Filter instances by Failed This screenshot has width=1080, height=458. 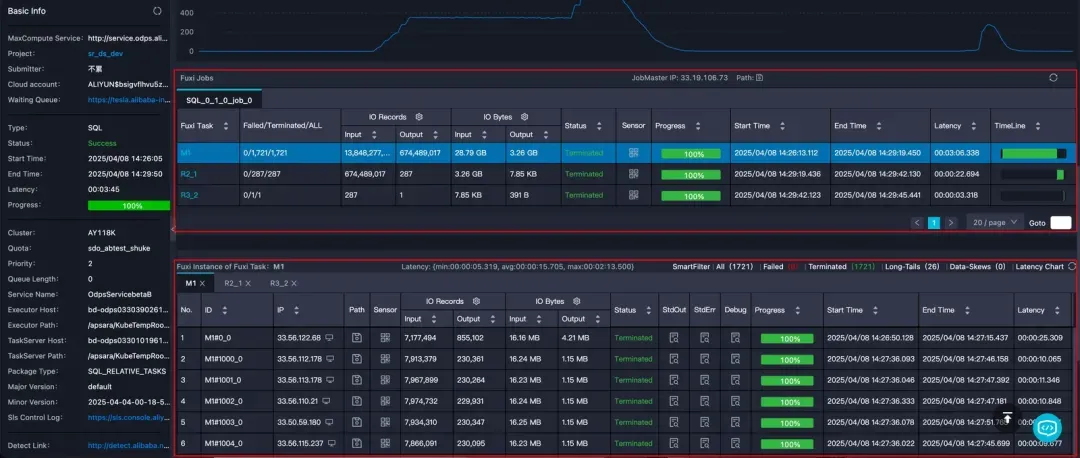point(780,267)
